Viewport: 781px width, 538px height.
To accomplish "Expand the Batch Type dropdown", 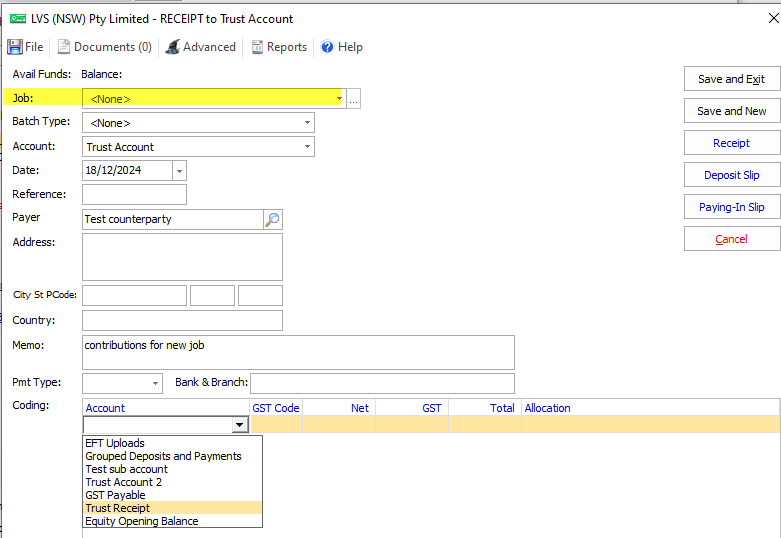I will (x=307, y=123).
